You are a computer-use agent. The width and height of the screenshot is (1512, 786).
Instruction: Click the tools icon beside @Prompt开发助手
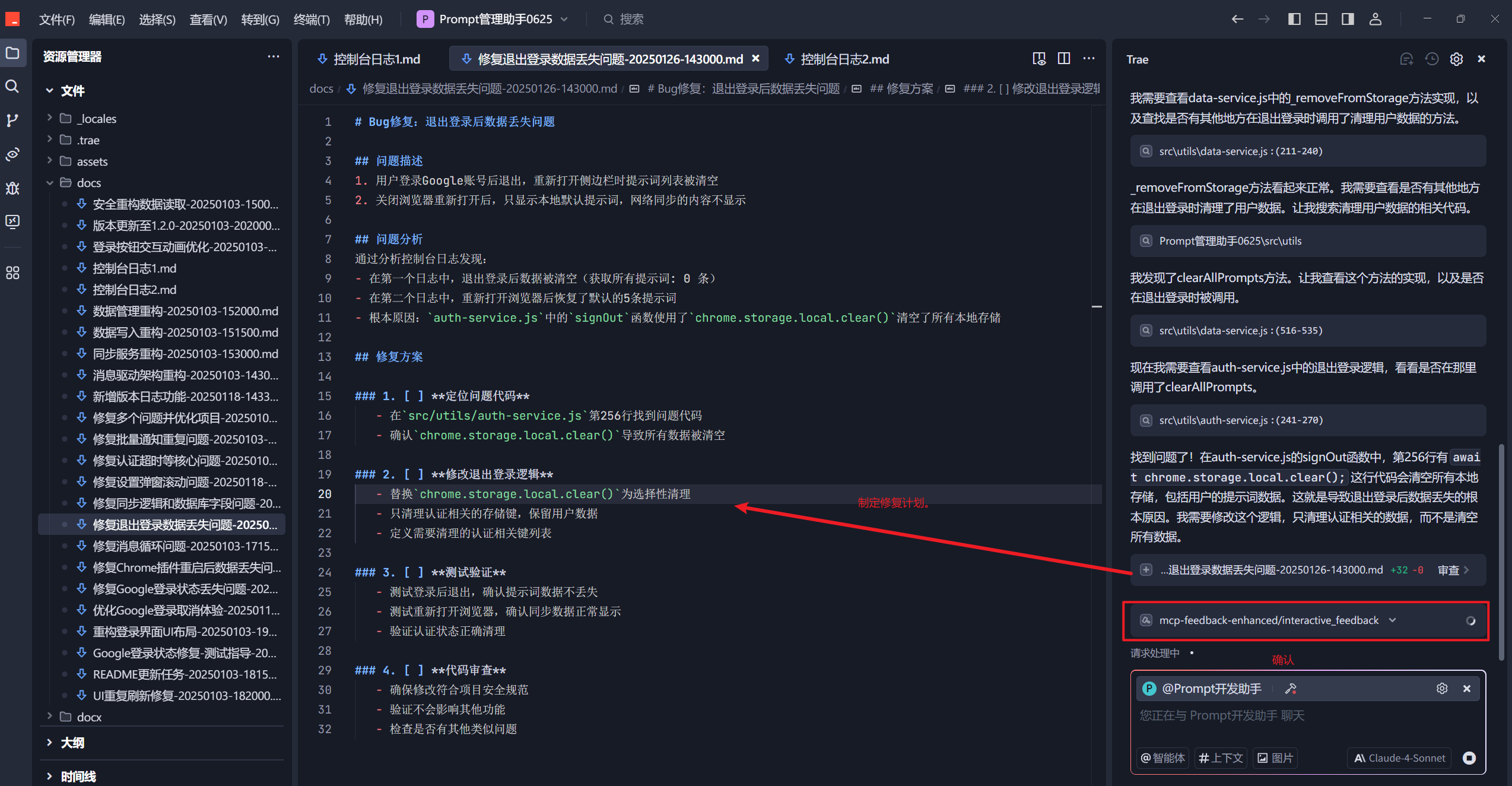coord(1291,689)
